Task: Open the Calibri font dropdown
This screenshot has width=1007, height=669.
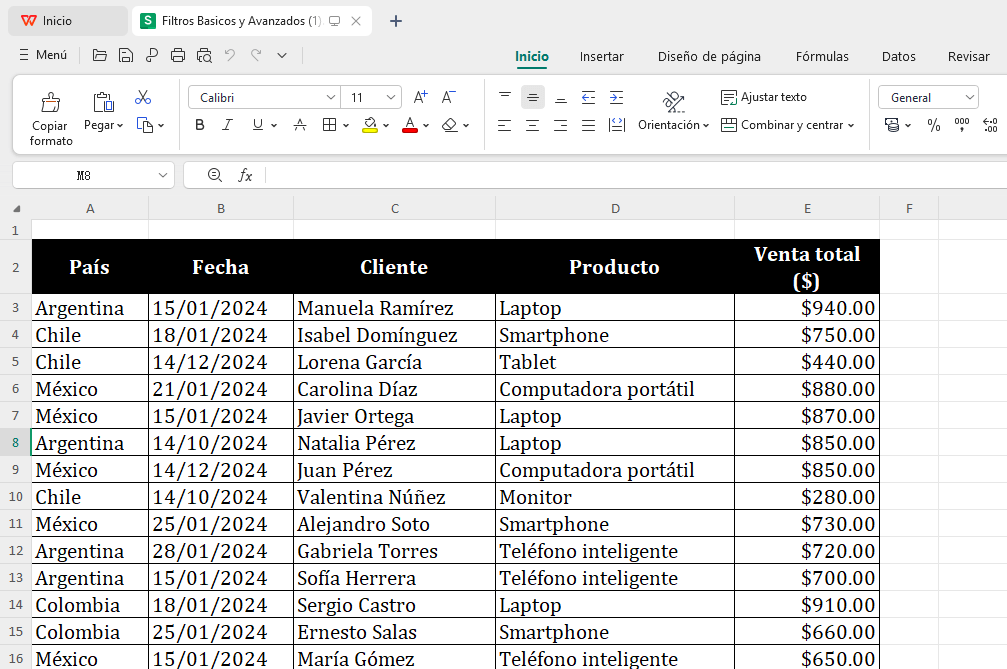Action: click(x=331, y=98)
